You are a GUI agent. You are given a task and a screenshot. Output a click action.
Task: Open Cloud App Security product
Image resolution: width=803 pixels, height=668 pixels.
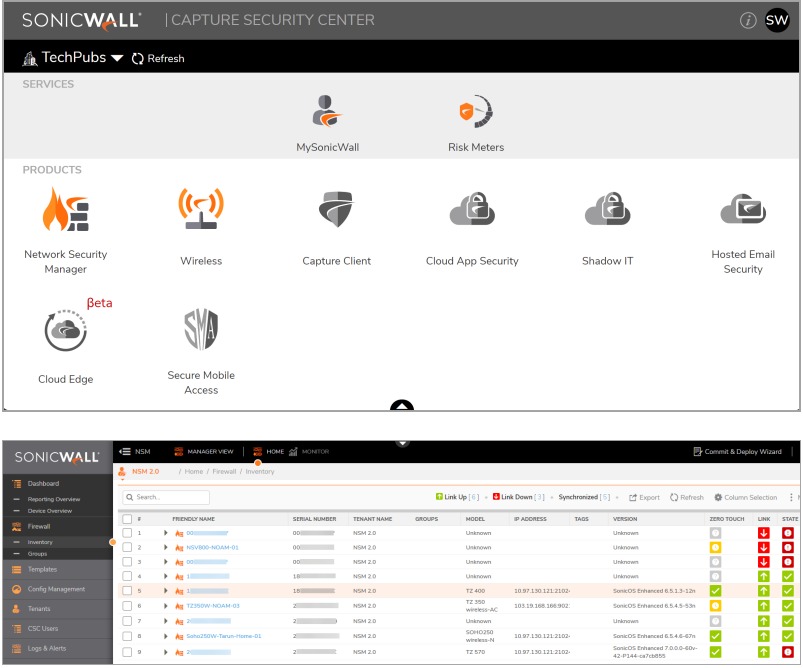472,228
